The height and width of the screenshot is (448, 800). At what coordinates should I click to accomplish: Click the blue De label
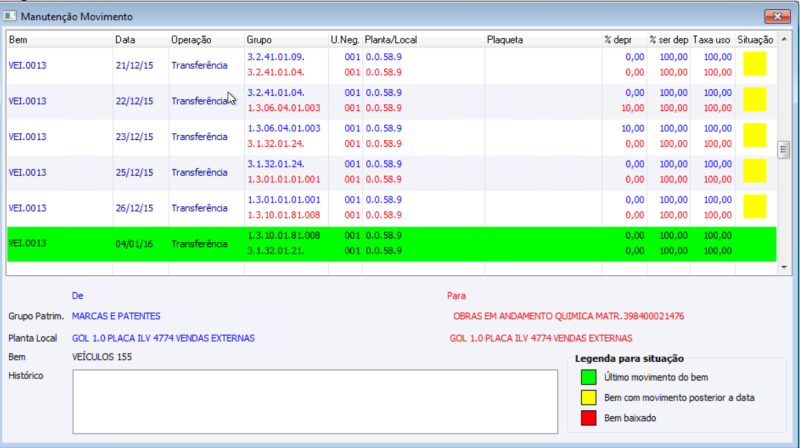click(77, 296)
